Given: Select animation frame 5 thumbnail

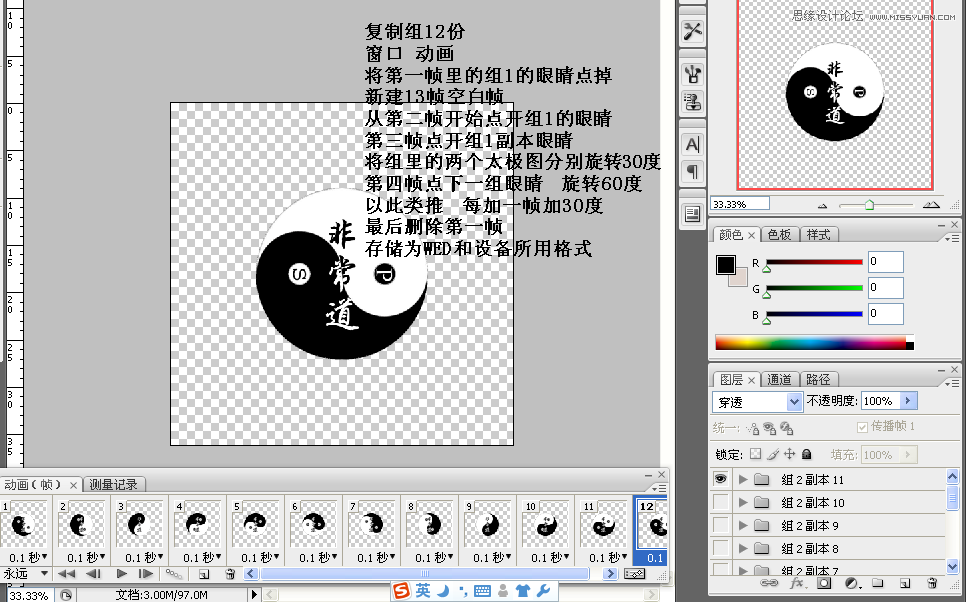Looking at the screenshot, I should tap(254, 525).
